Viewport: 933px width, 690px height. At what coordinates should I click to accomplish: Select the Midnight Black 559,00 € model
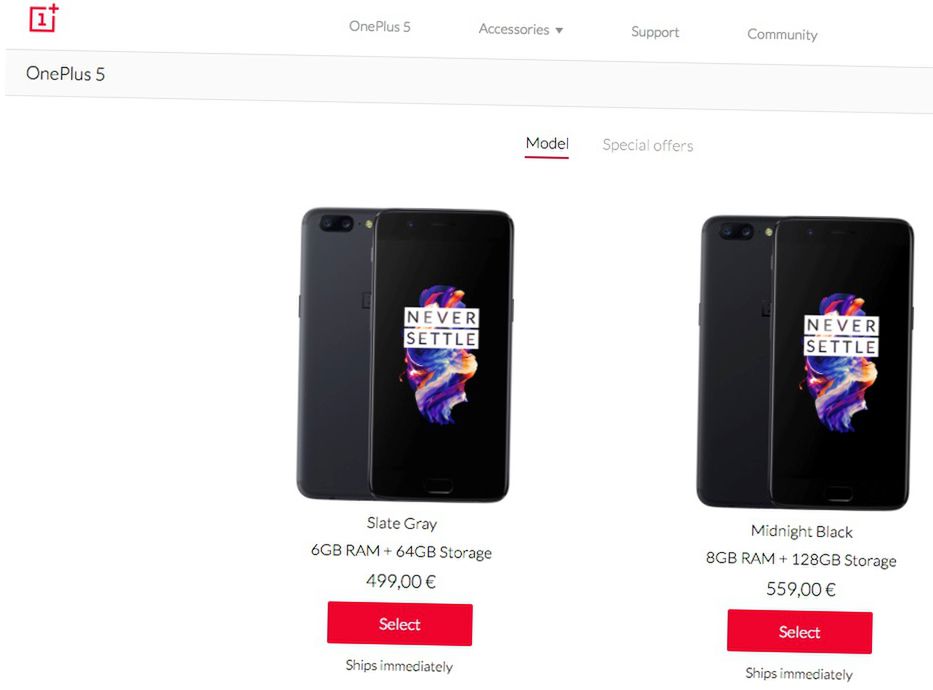click(799, 632)
